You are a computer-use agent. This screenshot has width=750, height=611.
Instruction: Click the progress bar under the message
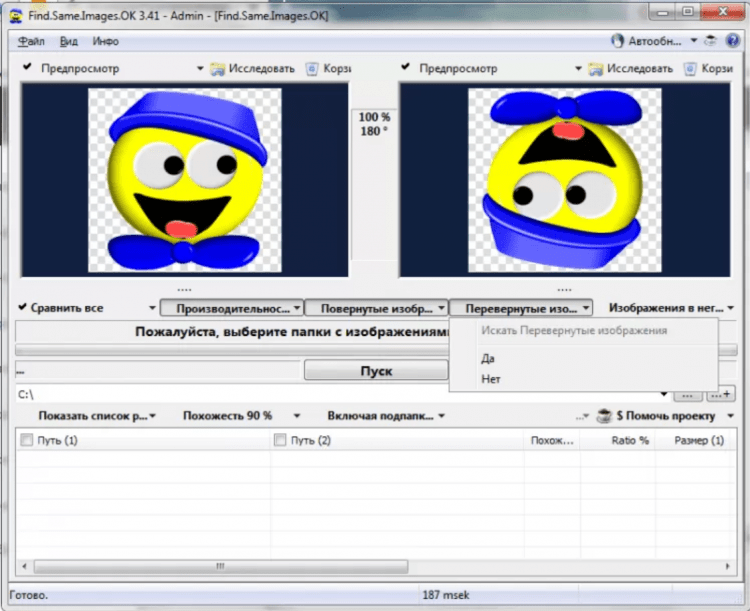(x=376, y=350)
